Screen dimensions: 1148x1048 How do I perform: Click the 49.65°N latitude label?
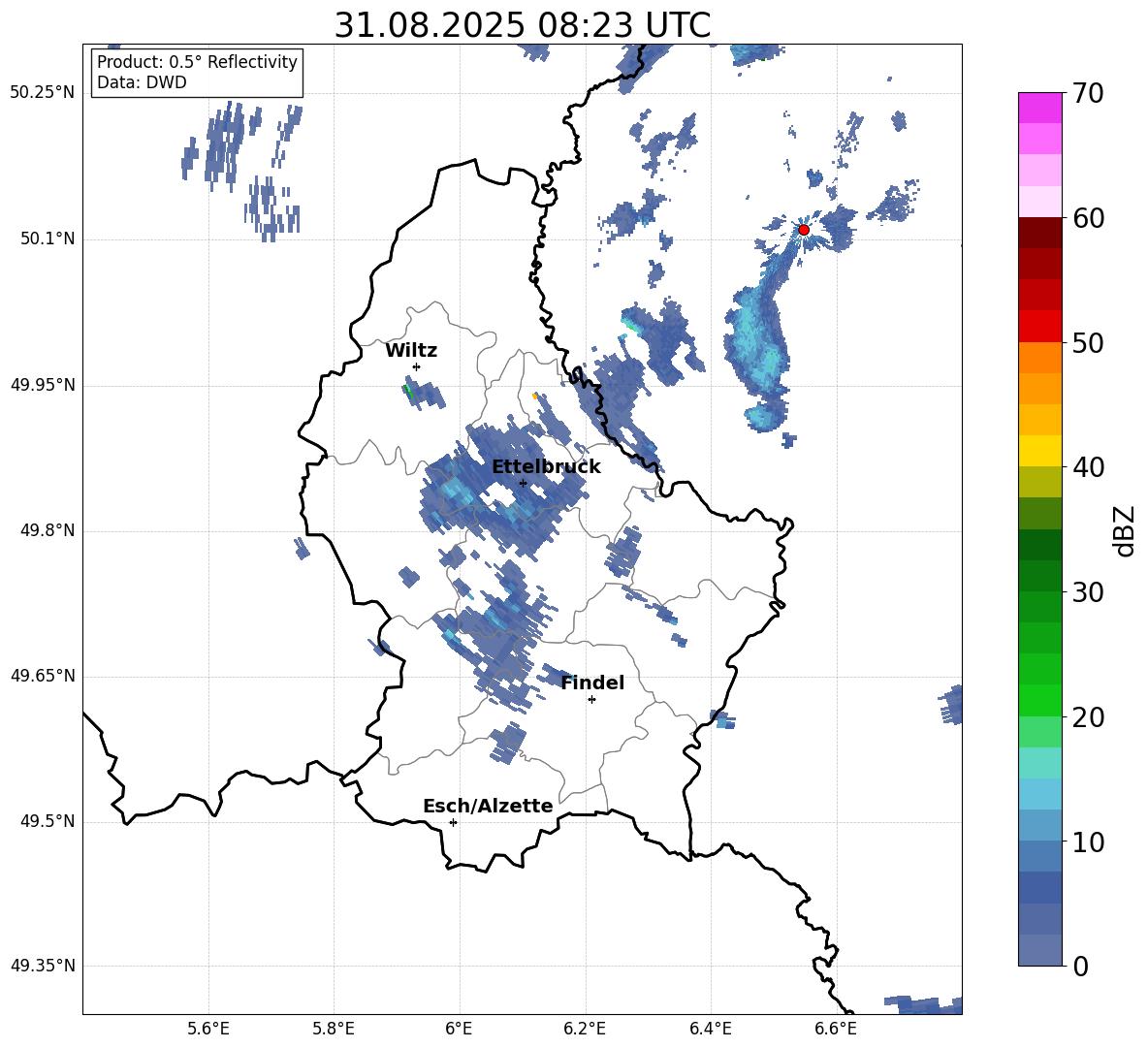[x=43, y=676]
